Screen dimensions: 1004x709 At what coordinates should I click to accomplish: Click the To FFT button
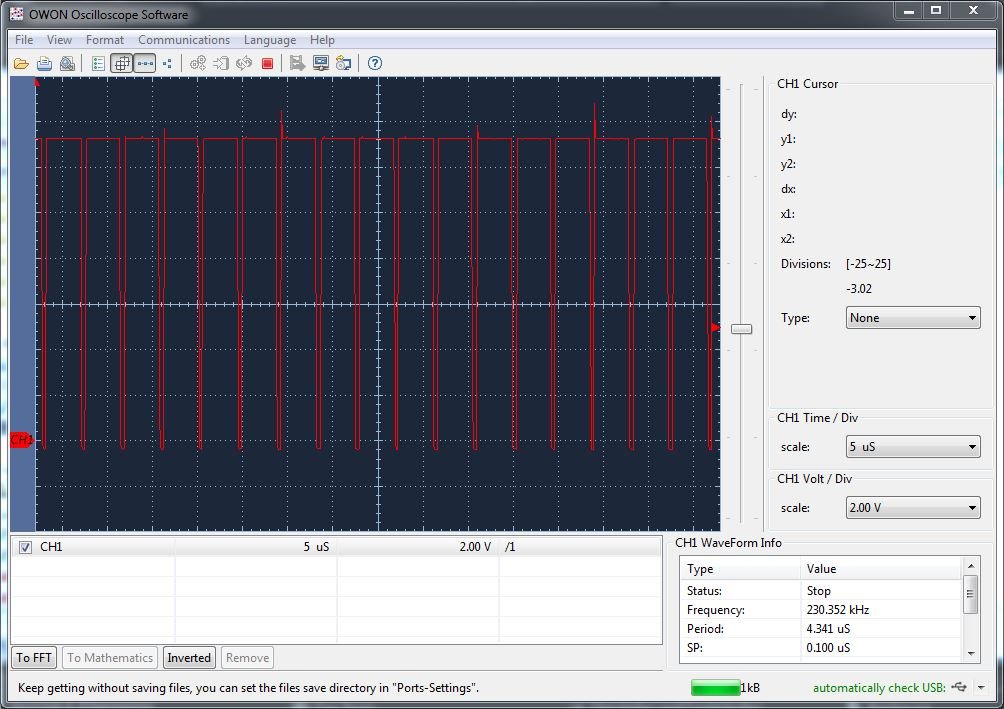point(34,658)
